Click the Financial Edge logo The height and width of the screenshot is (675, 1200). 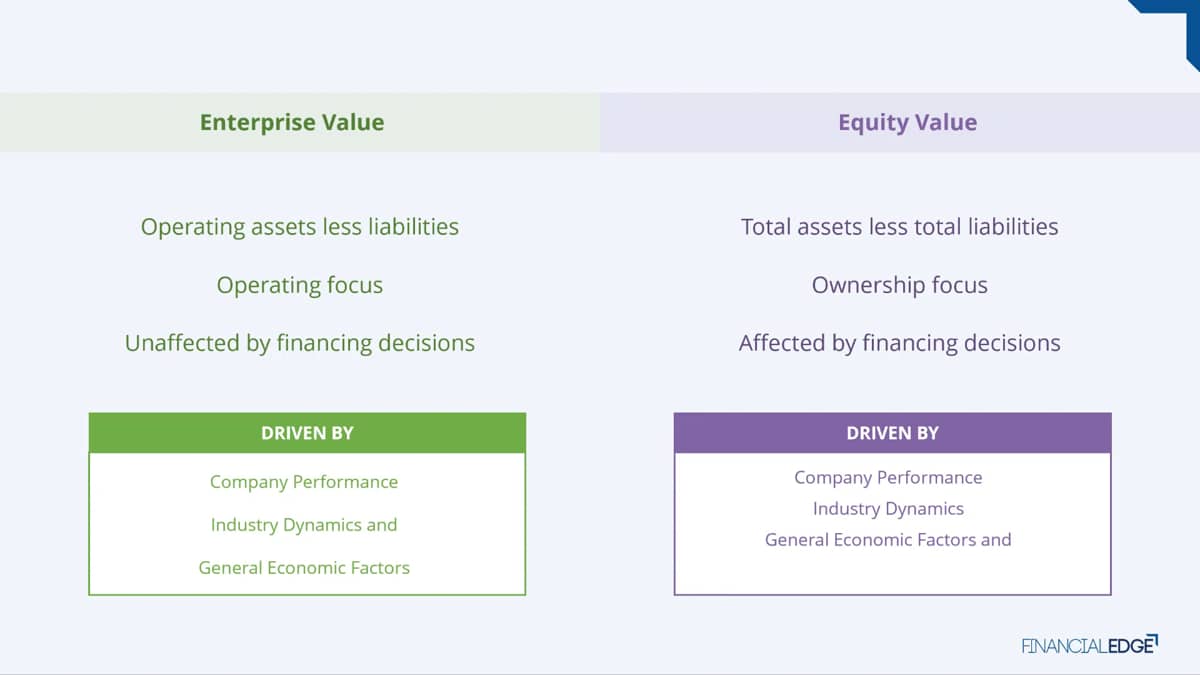pos(1089,644)
